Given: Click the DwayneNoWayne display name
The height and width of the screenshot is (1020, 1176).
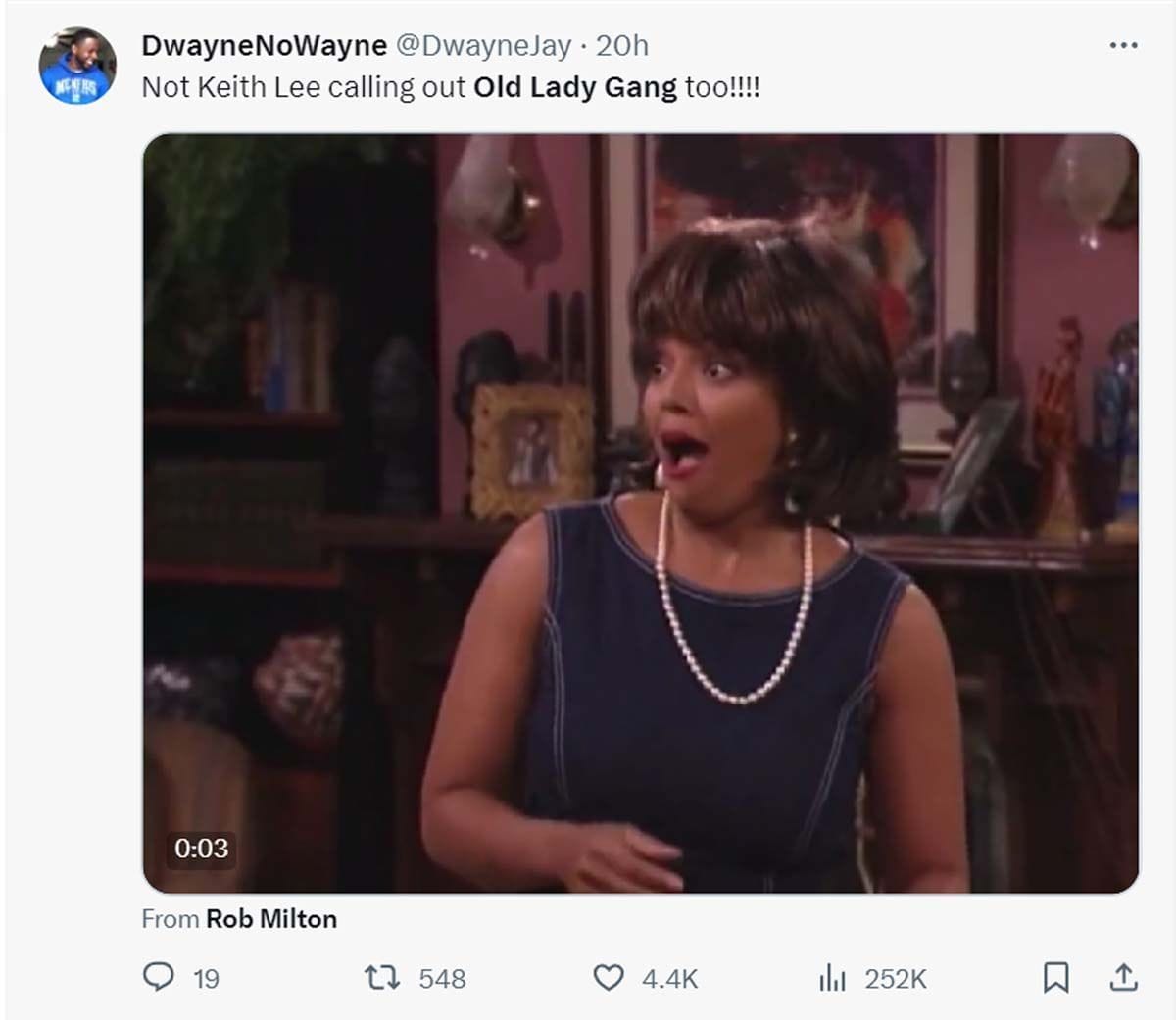Looking at the screenshot, I should [x=265, y=45].
